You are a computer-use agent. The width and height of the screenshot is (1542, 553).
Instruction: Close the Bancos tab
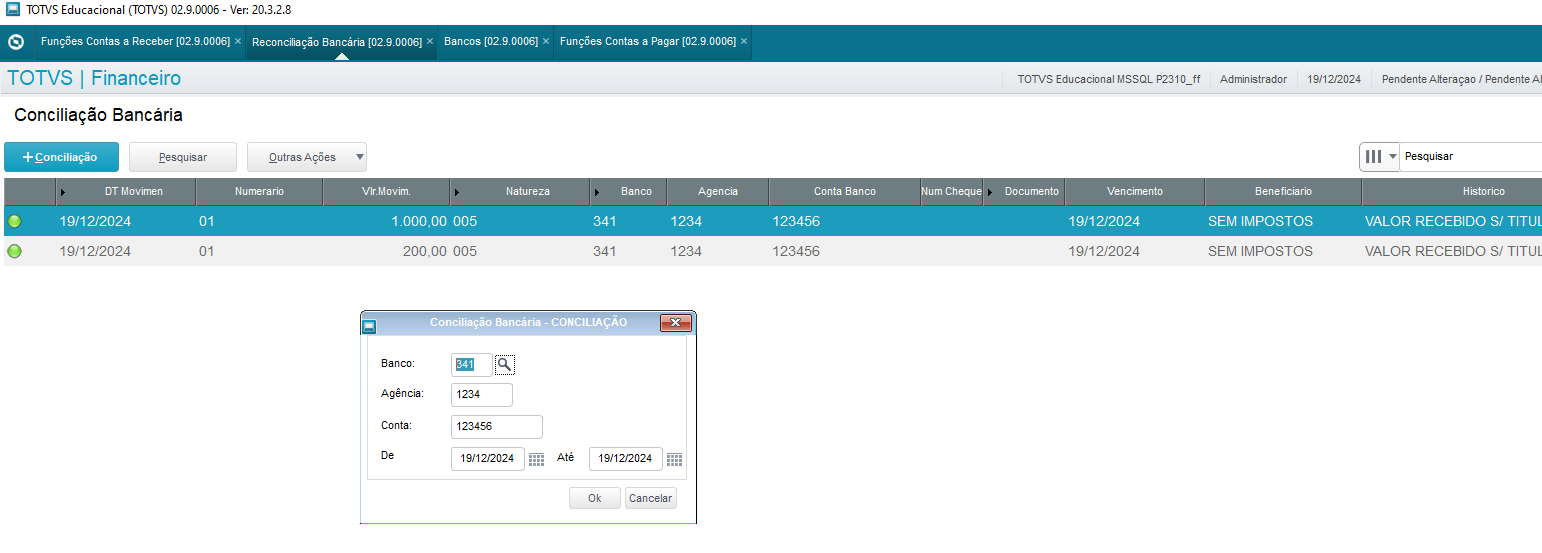pyautogui.click(x=546, y=42)
